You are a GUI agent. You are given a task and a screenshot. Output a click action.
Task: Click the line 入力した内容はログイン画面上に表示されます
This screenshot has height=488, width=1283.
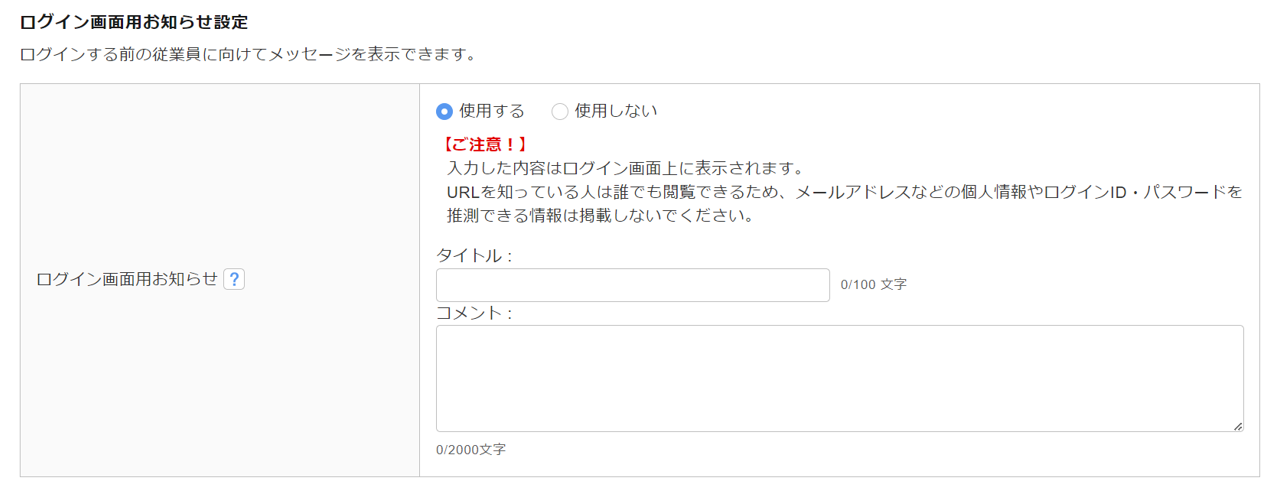click(x=625, y=167)
